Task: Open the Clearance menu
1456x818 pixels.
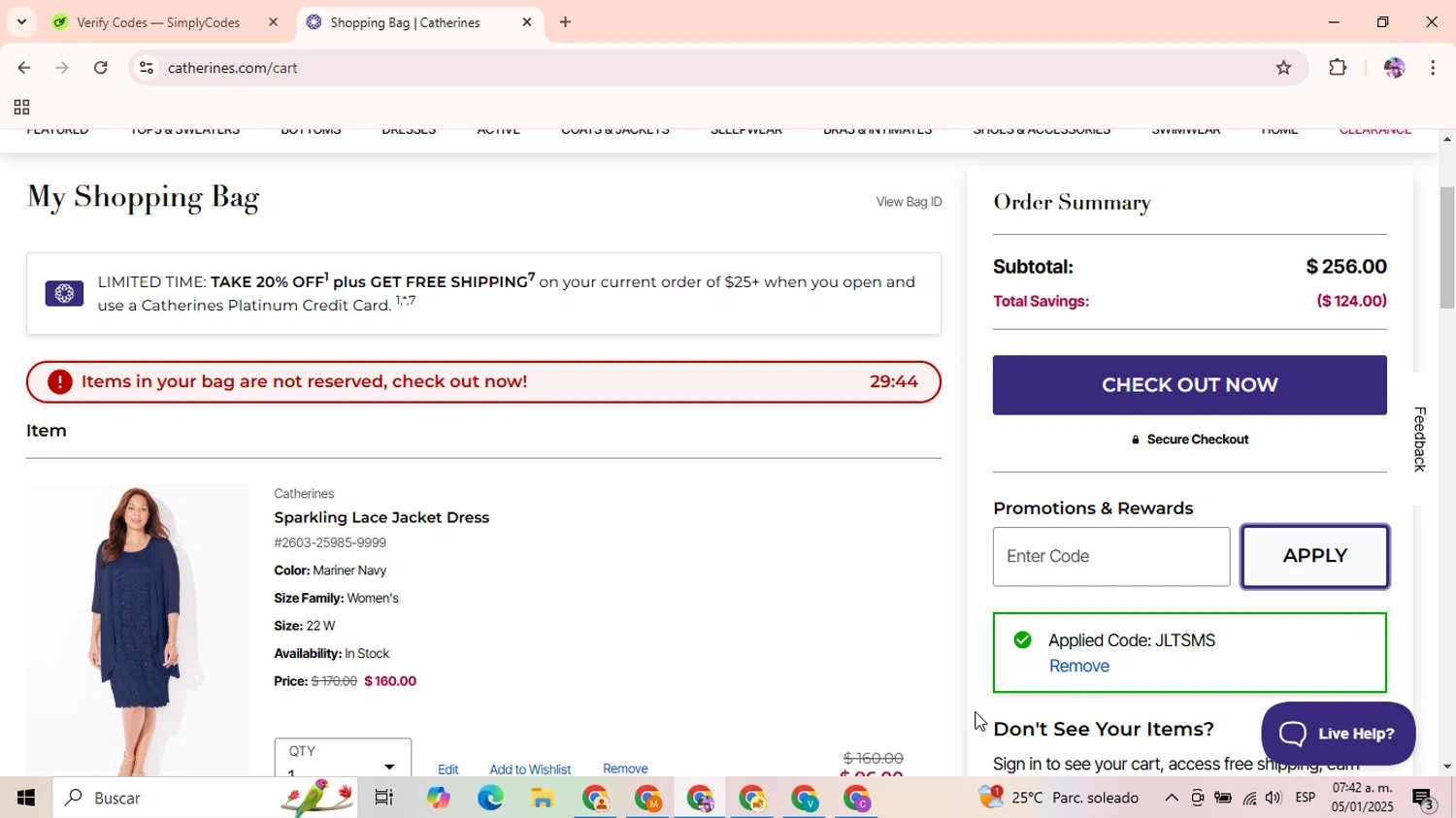Action: (1374, 130)
